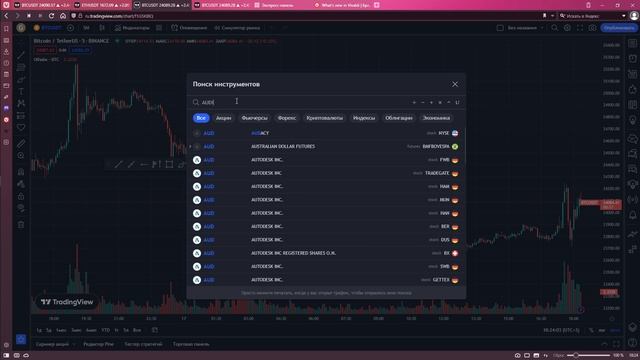This screenshot has width=640, height=360.
Task: Select the Криптовалюты filter chip
Action: pyautogui.click(x=324, y=118)
